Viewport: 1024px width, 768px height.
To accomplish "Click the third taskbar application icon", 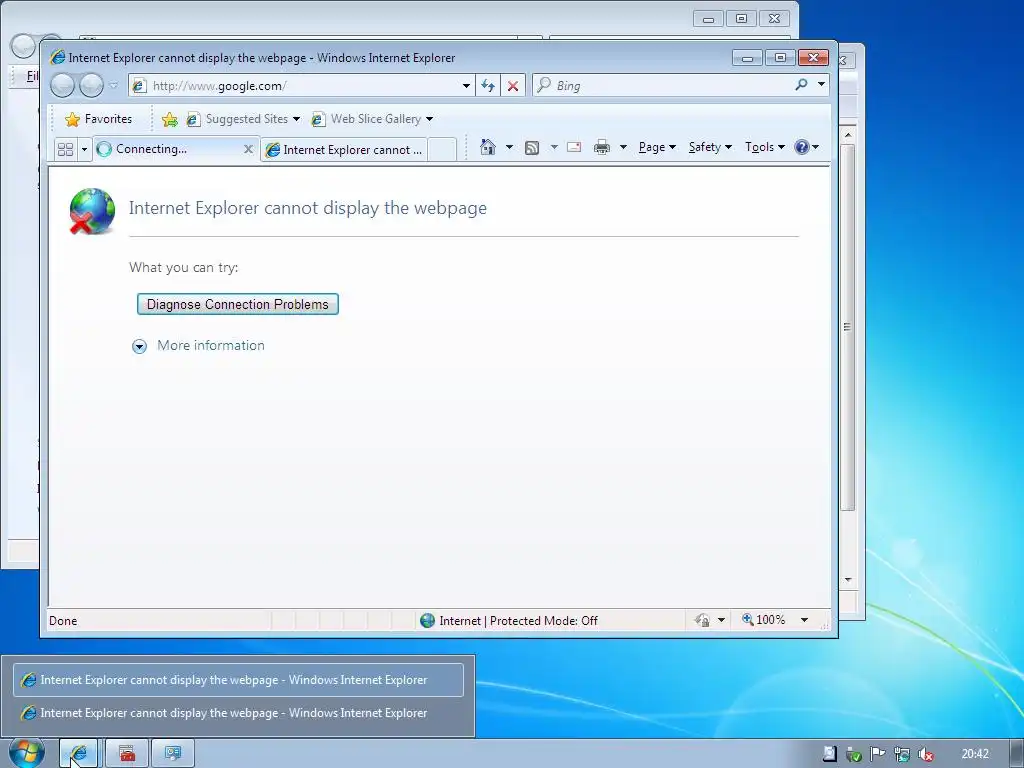I will coord(172,754).
